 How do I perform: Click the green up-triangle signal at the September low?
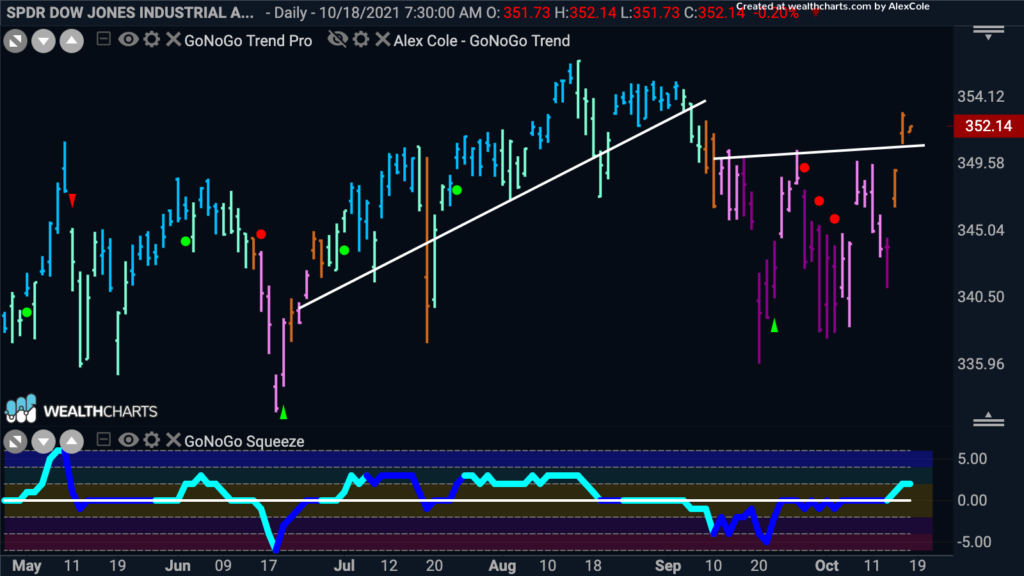click(x=775, y=325)
